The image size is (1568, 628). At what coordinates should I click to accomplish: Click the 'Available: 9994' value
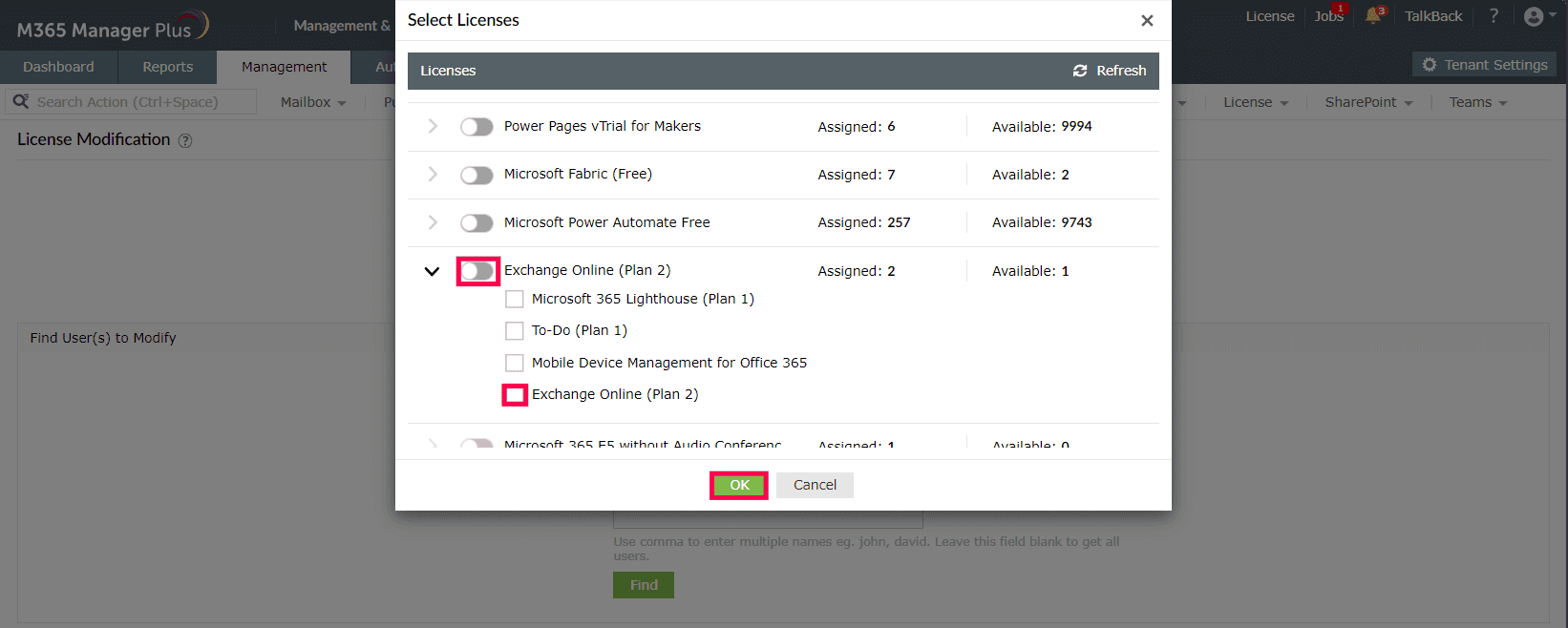pos(1042,126)
